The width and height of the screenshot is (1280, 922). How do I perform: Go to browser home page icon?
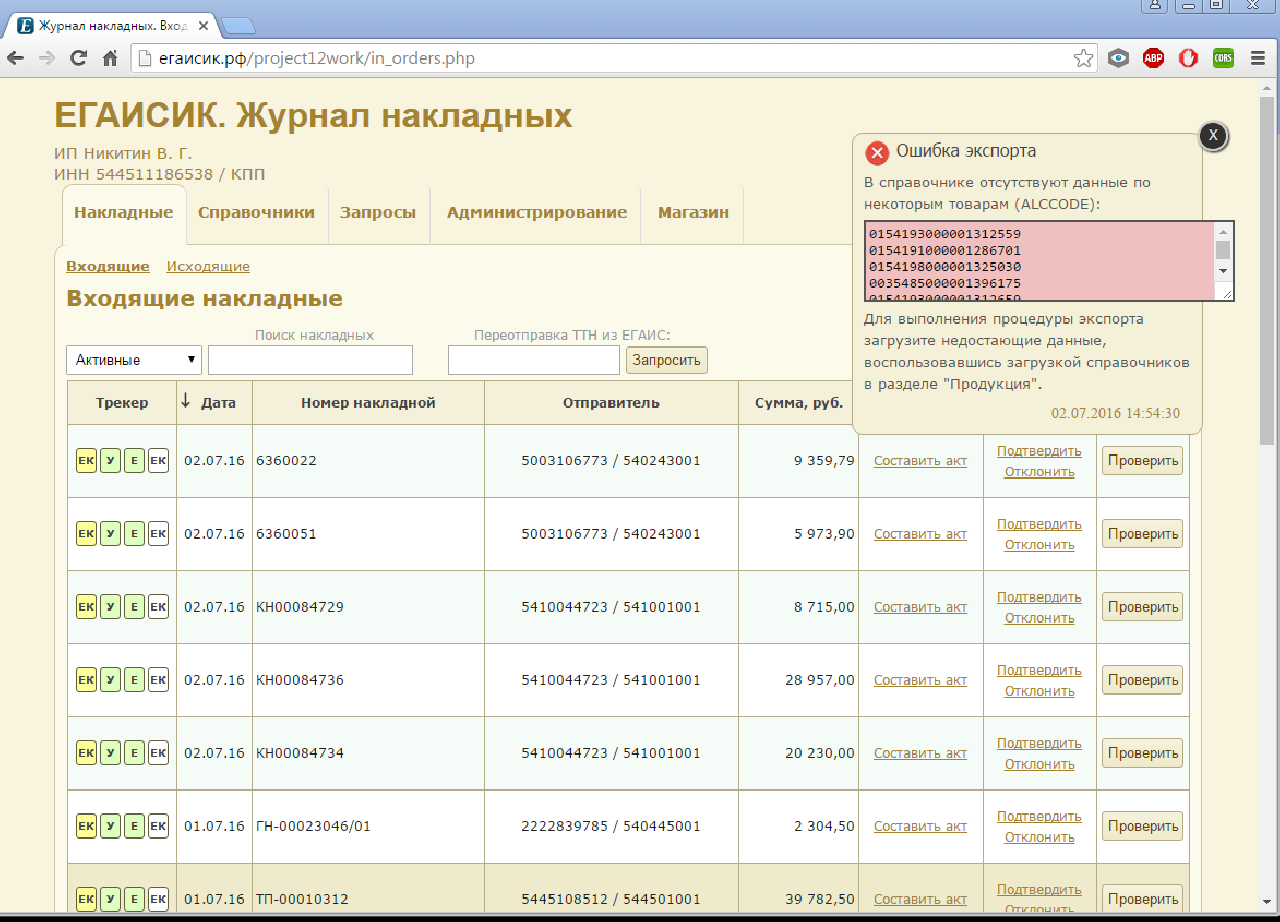click(x=110, y=58)
